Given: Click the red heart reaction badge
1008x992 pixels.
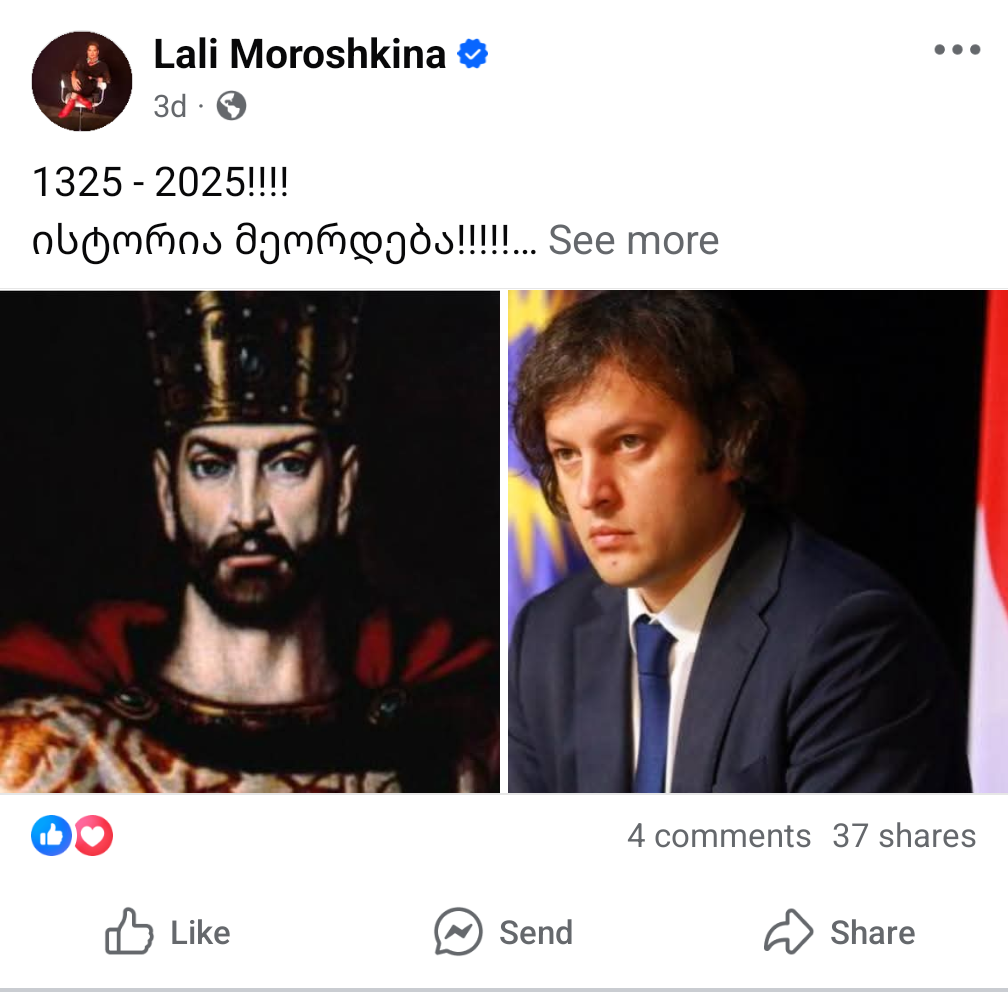Looking at the screenshot, I should click(93, 836).
